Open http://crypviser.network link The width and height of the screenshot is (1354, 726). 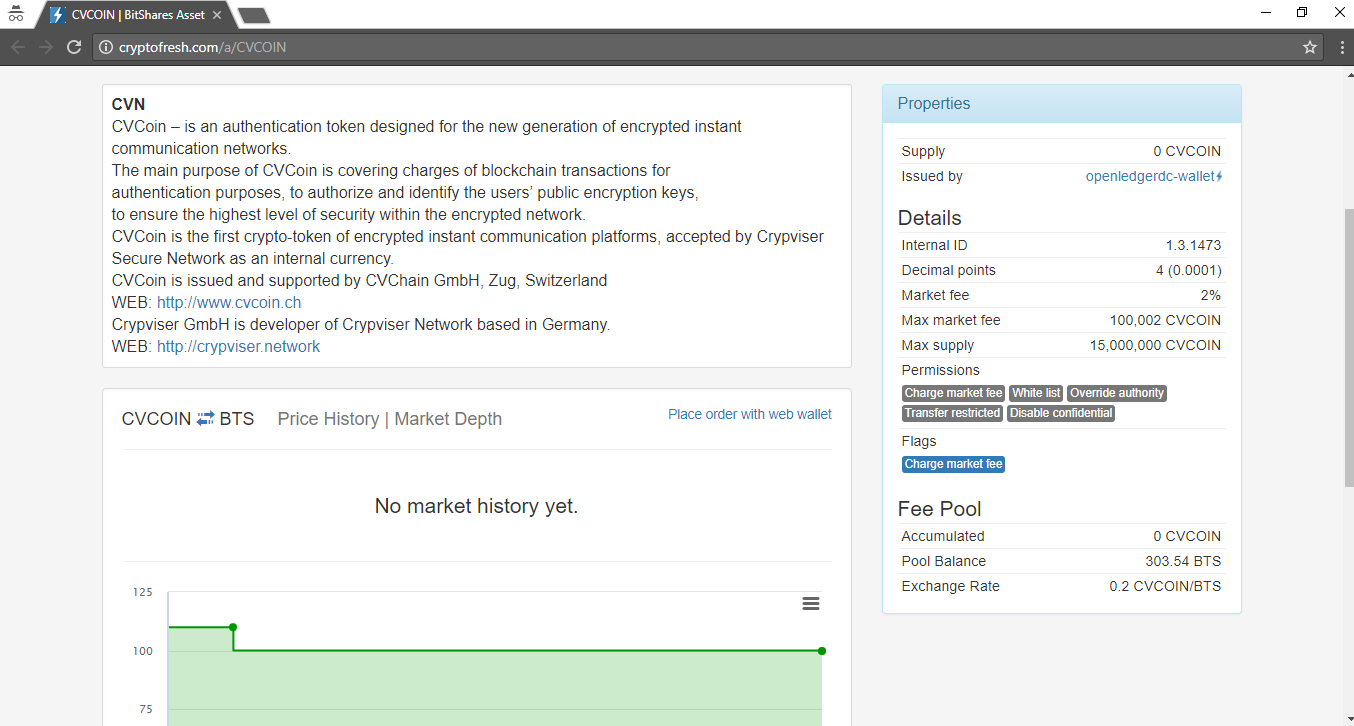[x=238, y=346]
